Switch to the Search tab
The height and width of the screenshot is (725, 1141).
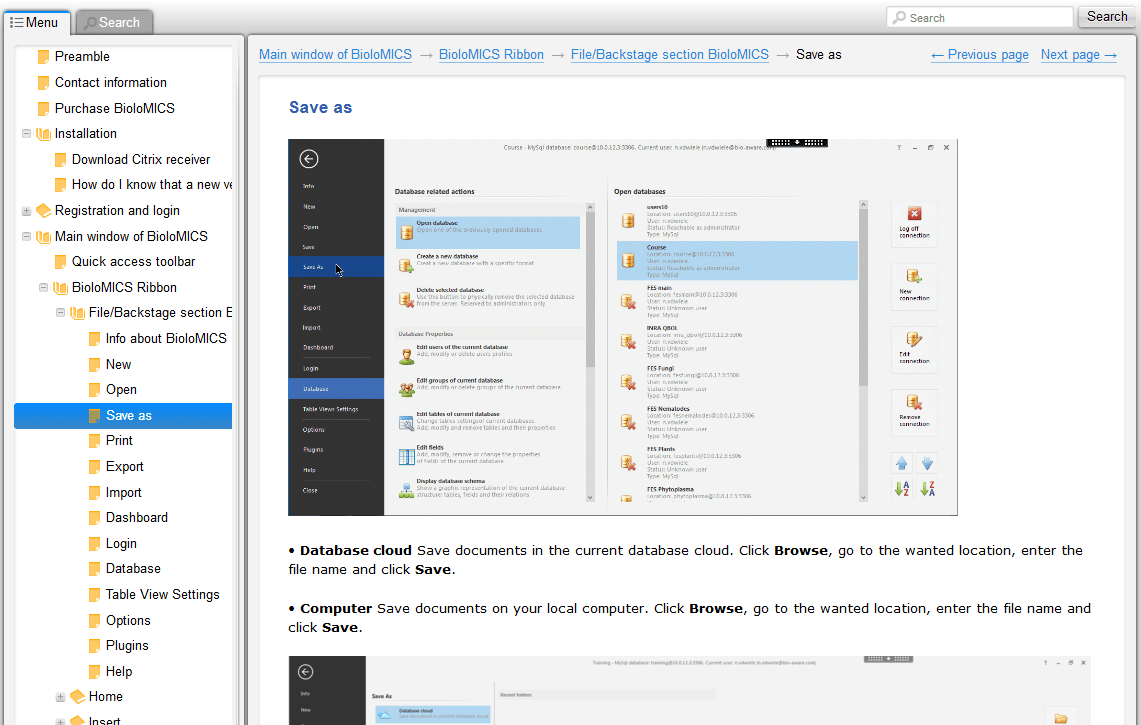point(113,23)
